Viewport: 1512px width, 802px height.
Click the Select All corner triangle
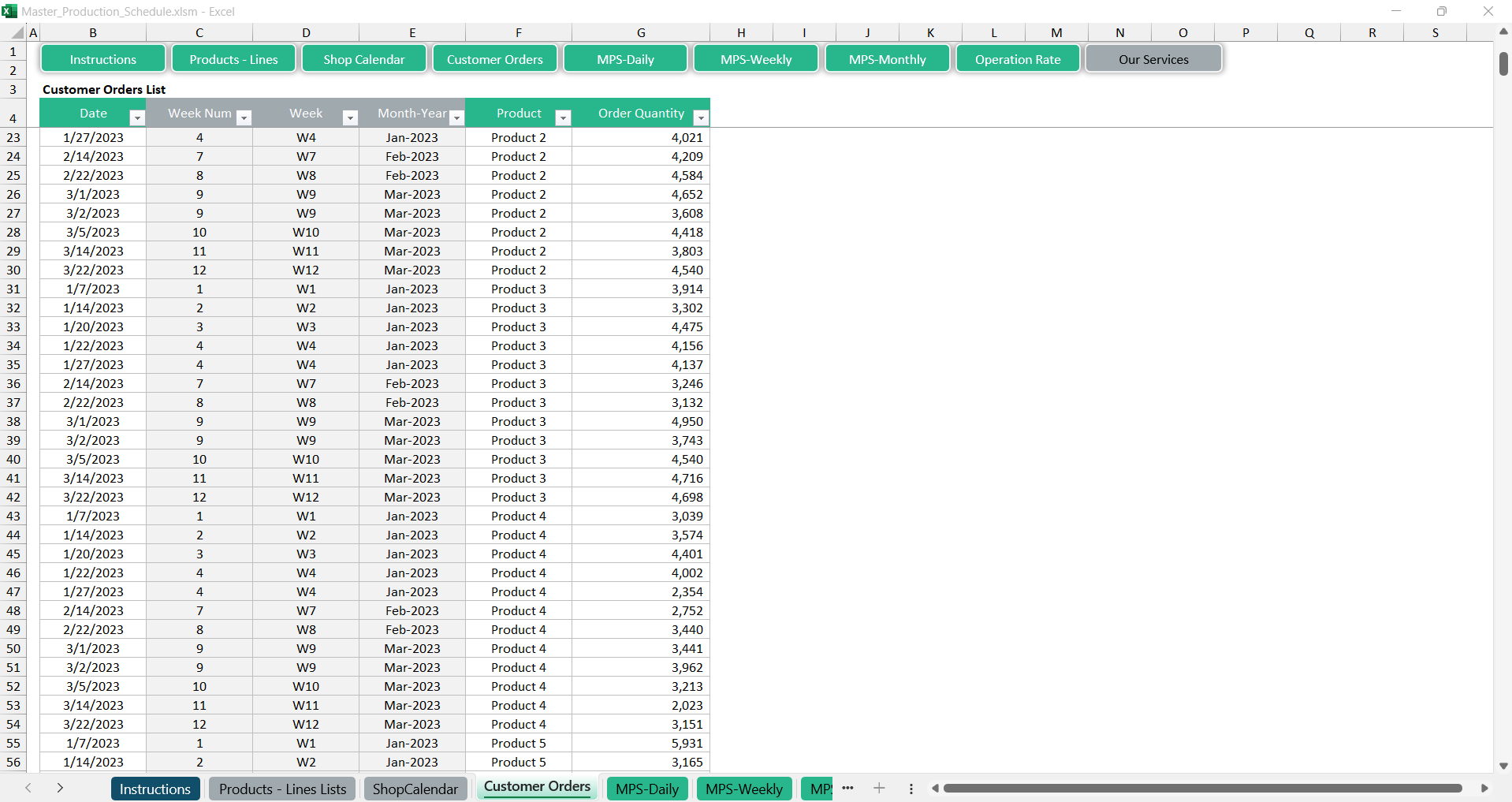point(17,33)
